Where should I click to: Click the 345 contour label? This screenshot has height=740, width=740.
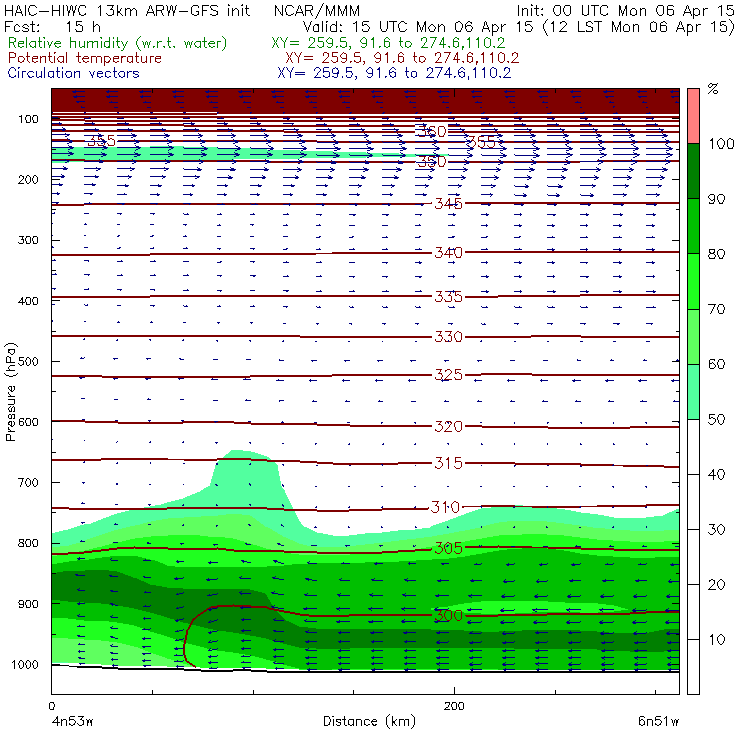coord(448,204)
